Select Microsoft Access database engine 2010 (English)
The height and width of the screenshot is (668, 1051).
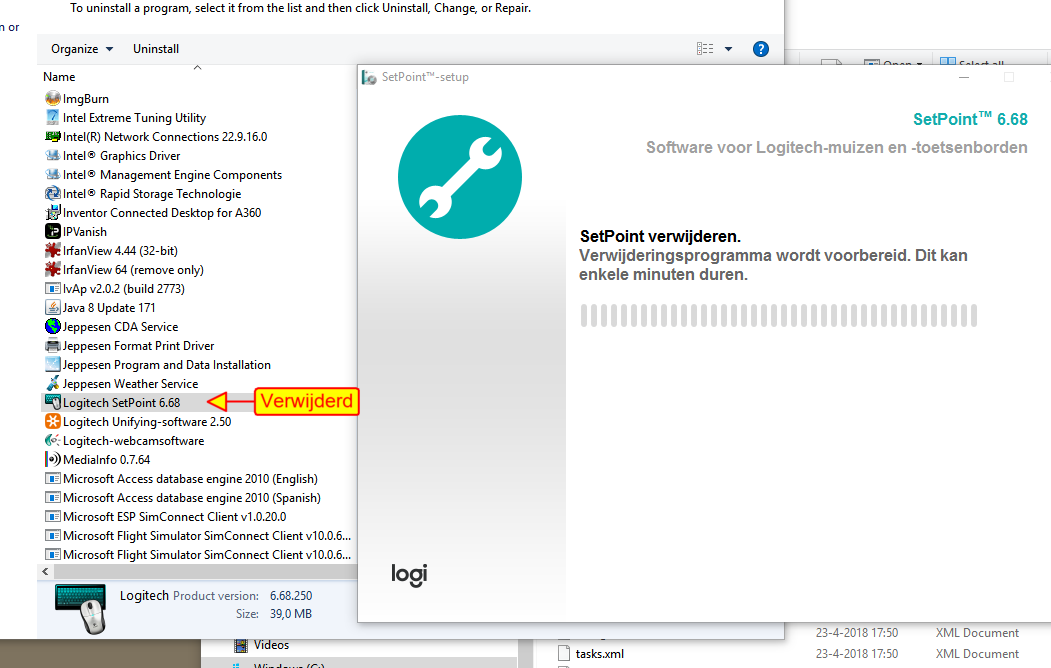190,478
